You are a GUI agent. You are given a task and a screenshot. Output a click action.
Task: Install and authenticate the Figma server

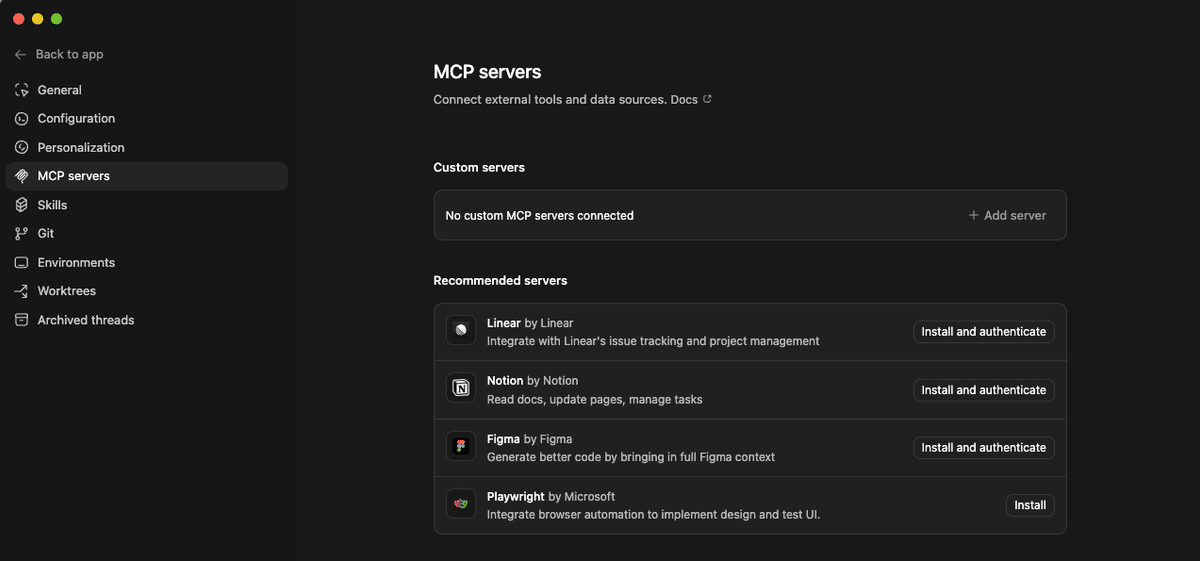click(983, 448)
